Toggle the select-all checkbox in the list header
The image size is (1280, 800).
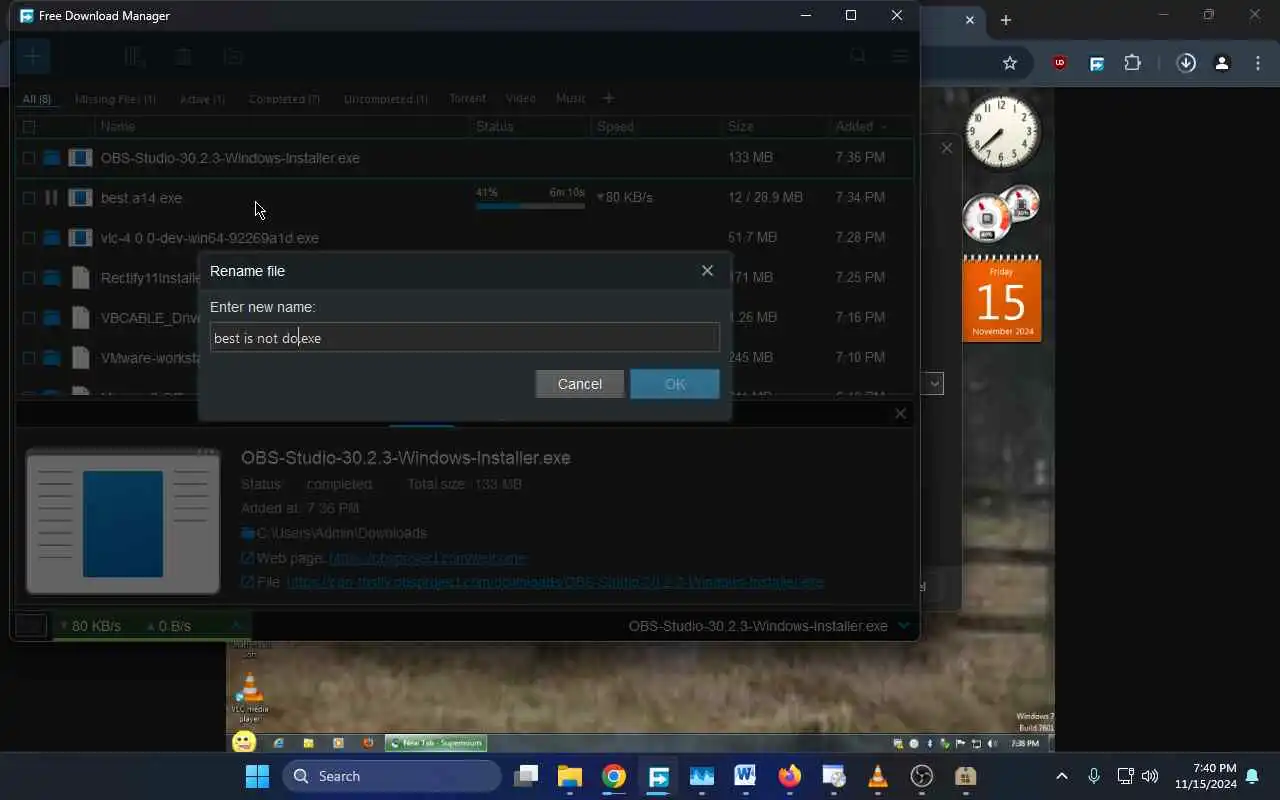point(29,127)
